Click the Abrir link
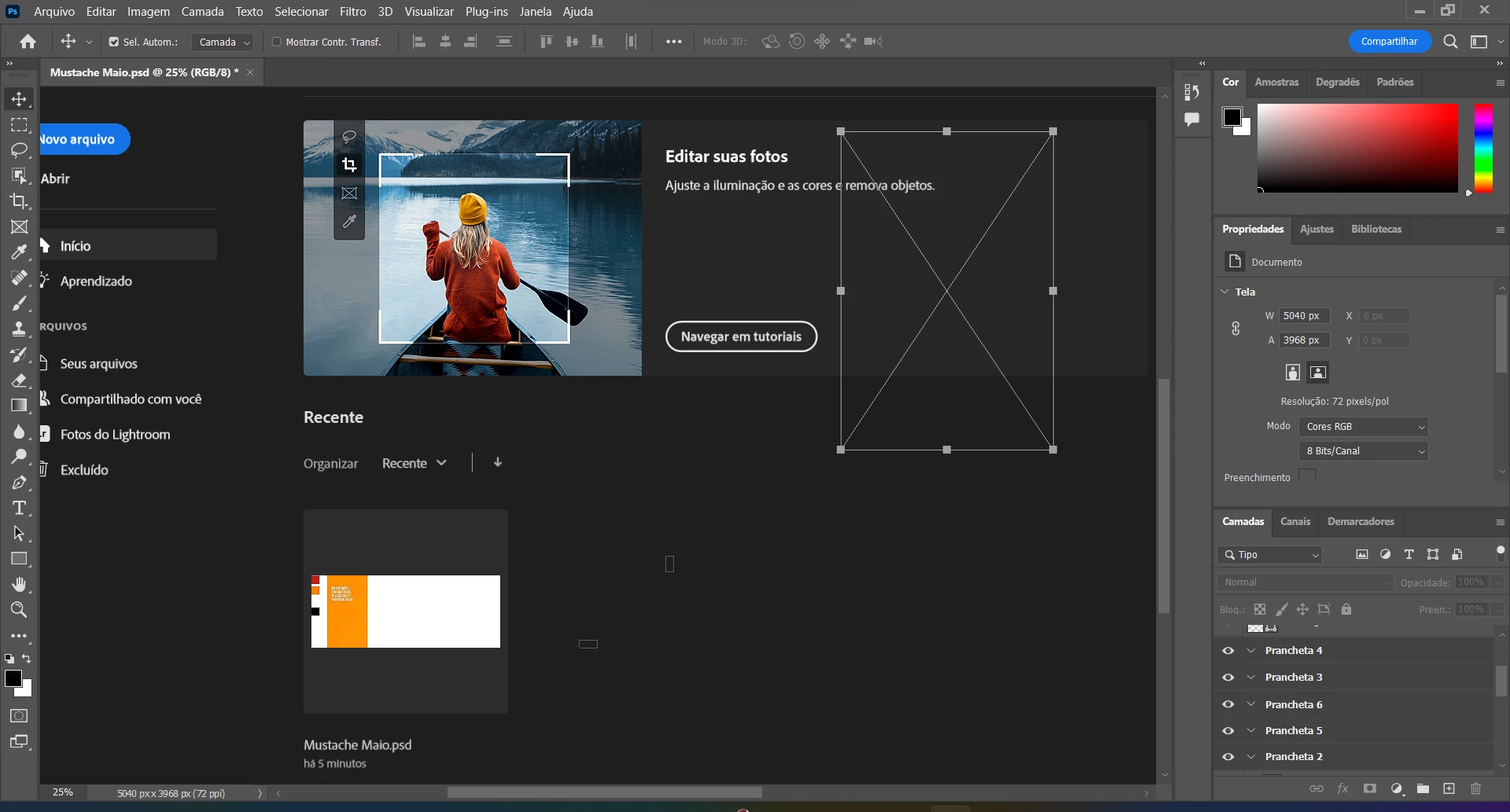The image size is (1510, 812). pos(55,179)
